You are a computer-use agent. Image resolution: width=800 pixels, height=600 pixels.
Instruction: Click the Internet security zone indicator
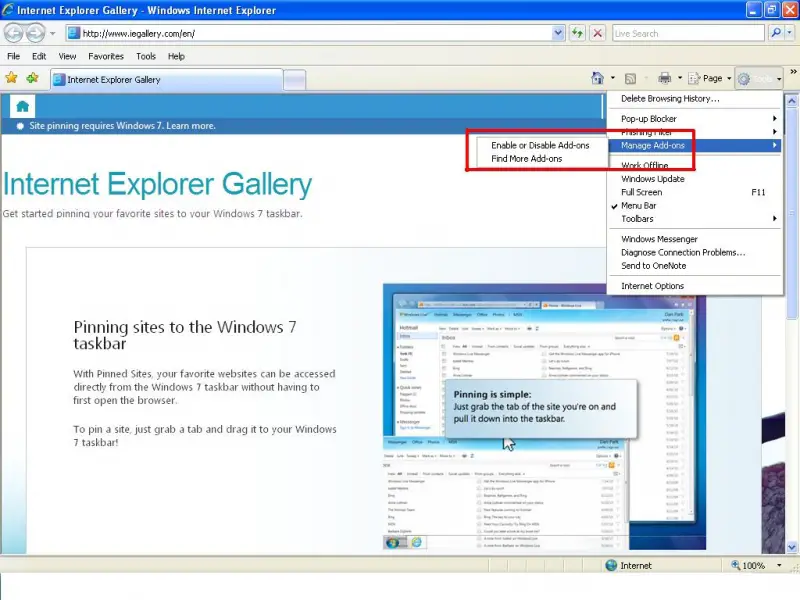pyautogui.click(x=629, y=565)
